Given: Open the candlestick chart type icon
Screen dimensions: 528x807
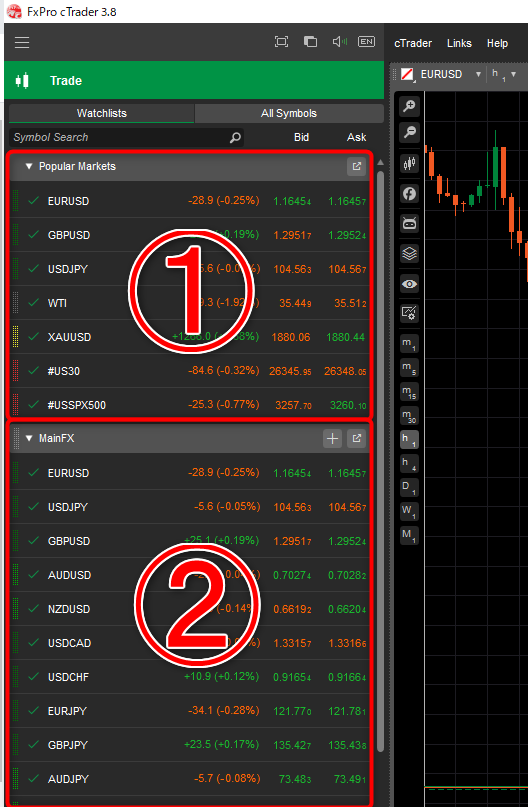Looking at the screenshot, I should coord(410,164).
